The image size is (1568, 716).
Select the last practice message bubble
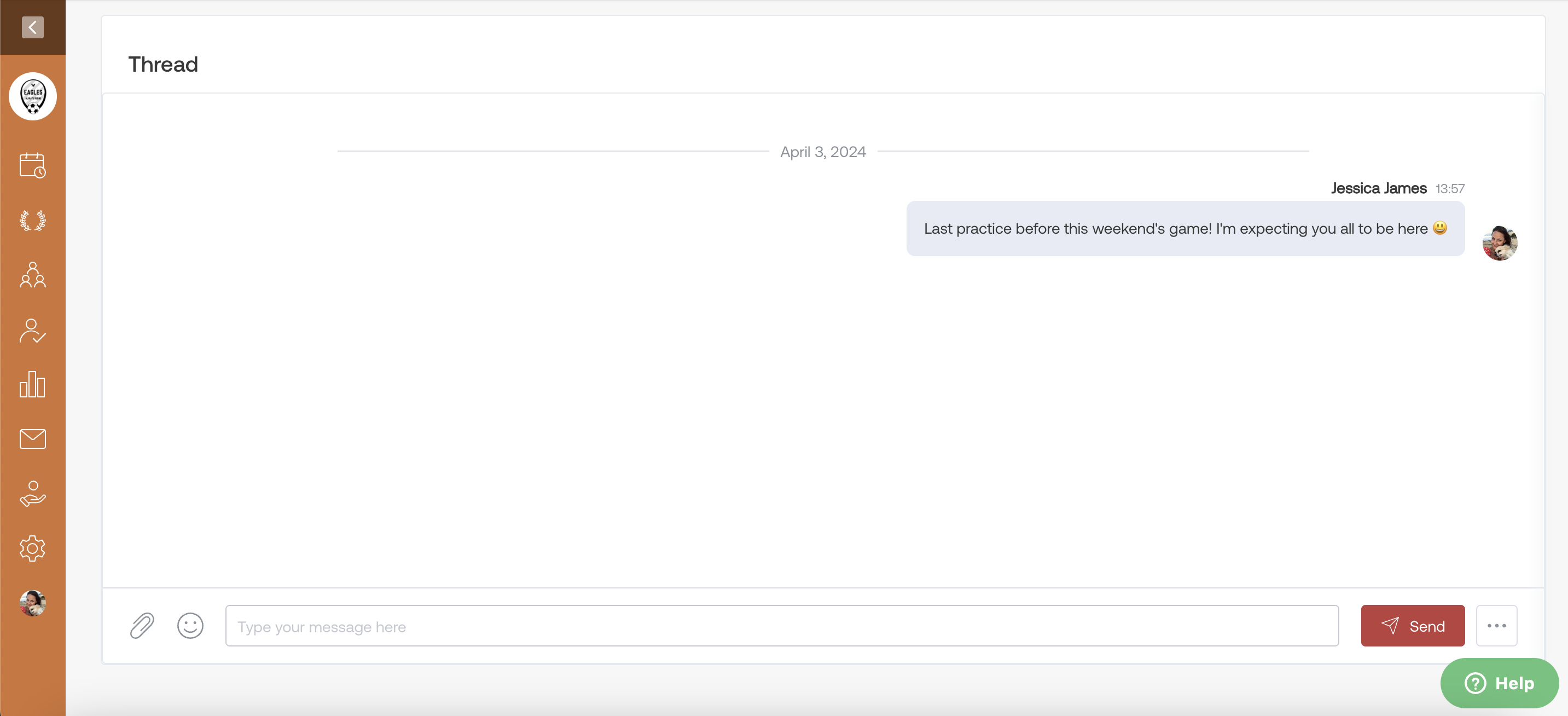tap(1184, 228)
